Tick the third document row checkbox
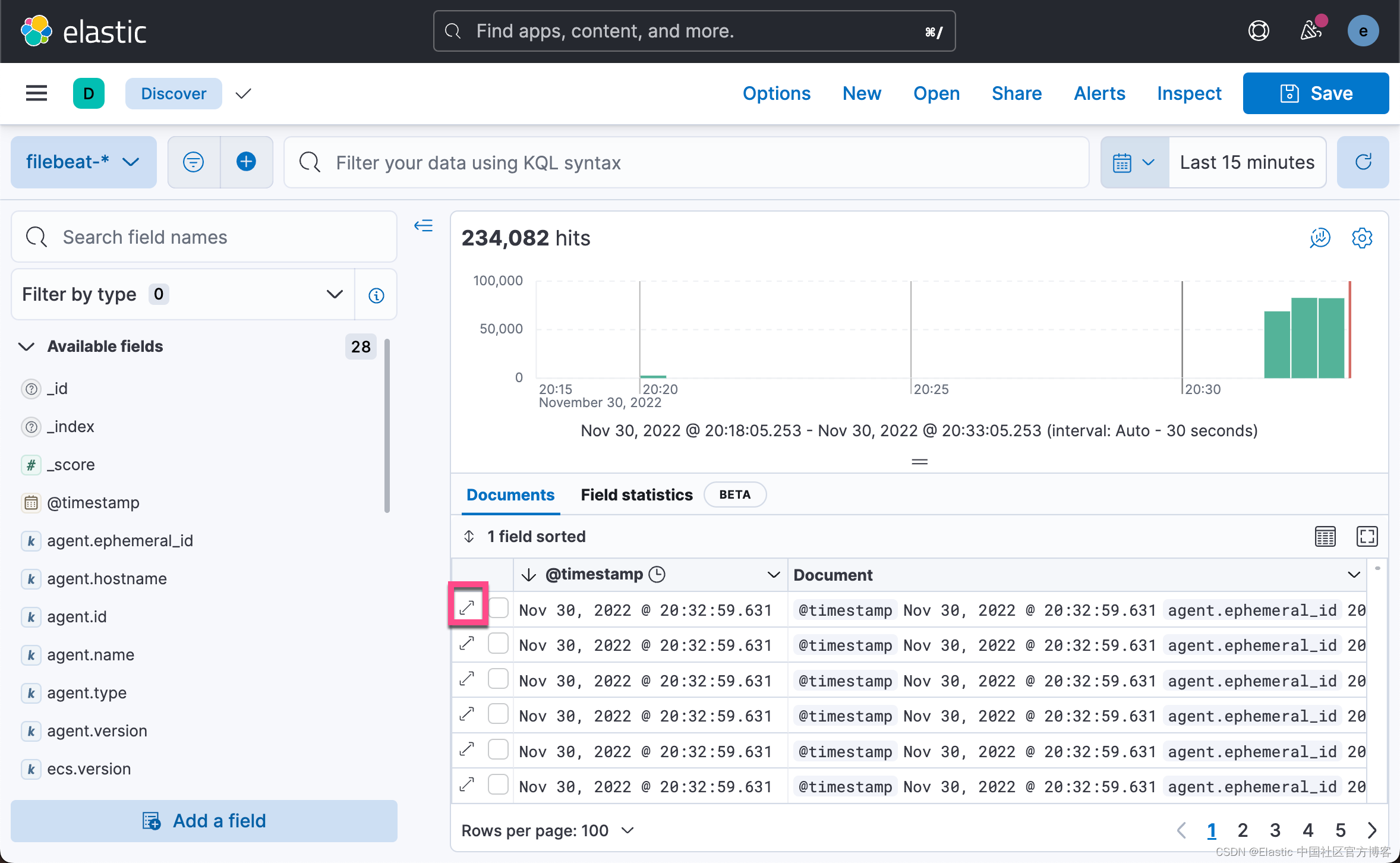1400x863 pixels. [x=498, y=679]
